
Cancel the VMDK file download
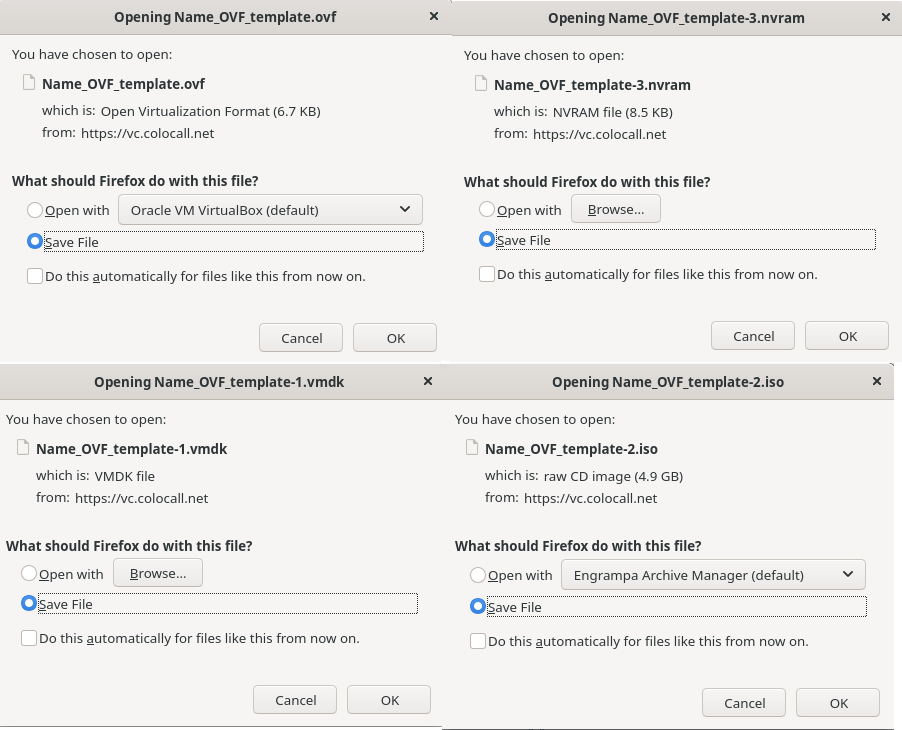click(294, 699)
